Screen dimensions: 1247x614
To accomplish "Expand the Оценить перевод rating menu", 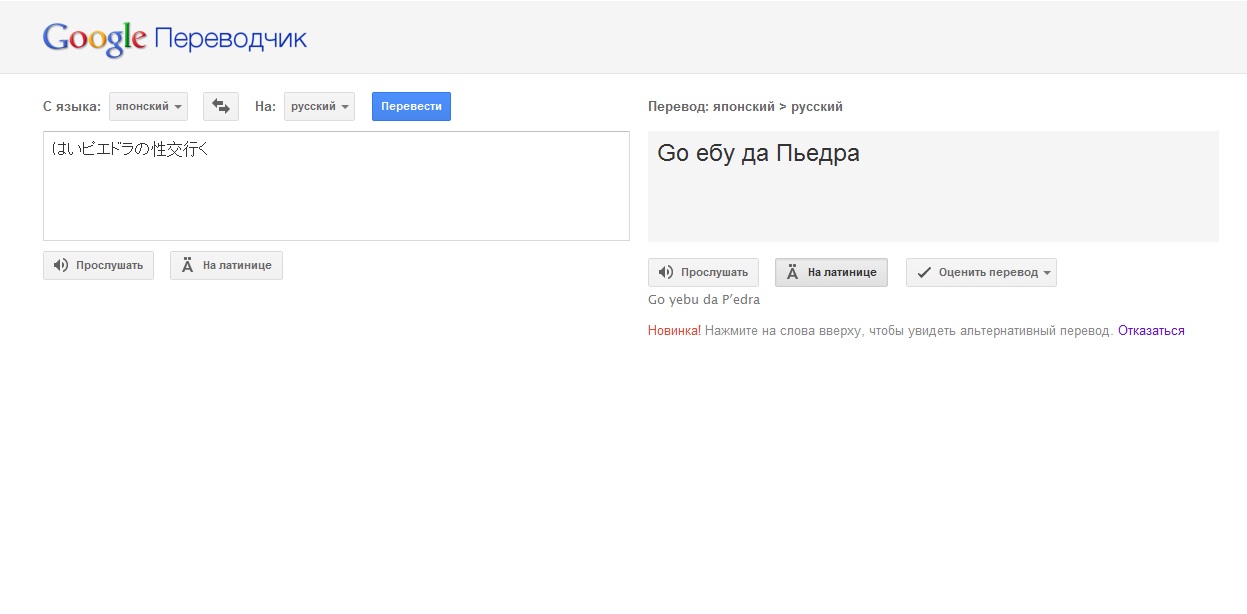I will 981,272.
